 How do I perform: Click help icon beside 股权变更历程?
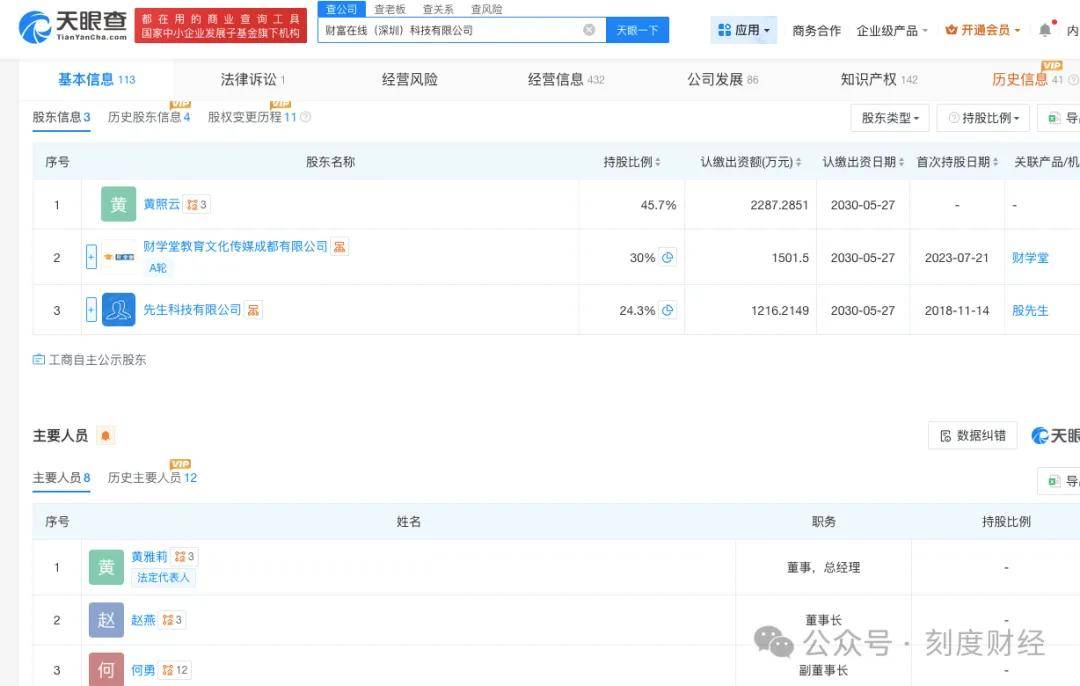(x=306, y=117)
